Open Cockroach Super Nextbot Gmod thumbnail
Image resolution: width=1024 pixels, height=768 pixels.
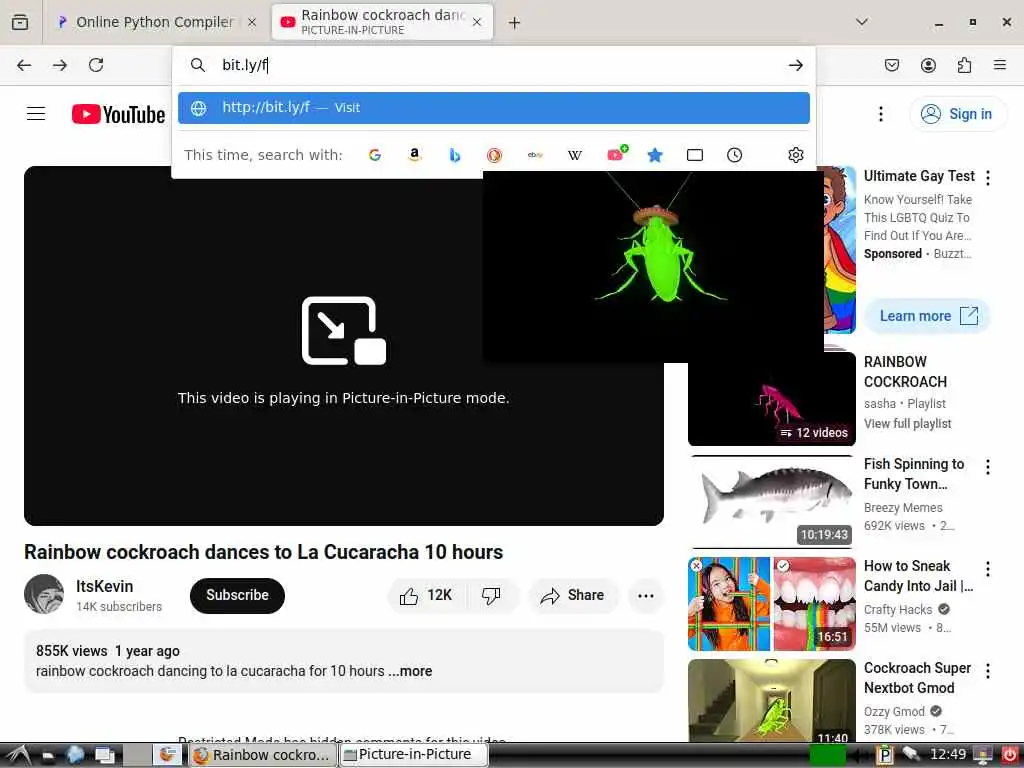point(771,700)
